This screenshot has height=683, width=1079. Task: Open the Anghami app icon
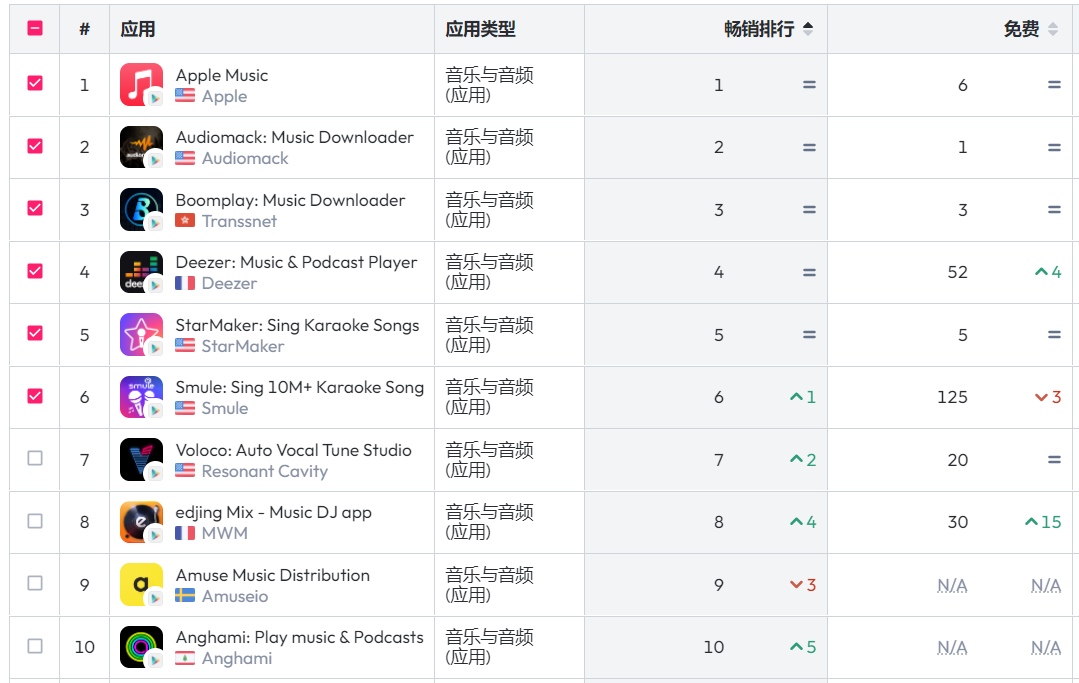(141, 647)
